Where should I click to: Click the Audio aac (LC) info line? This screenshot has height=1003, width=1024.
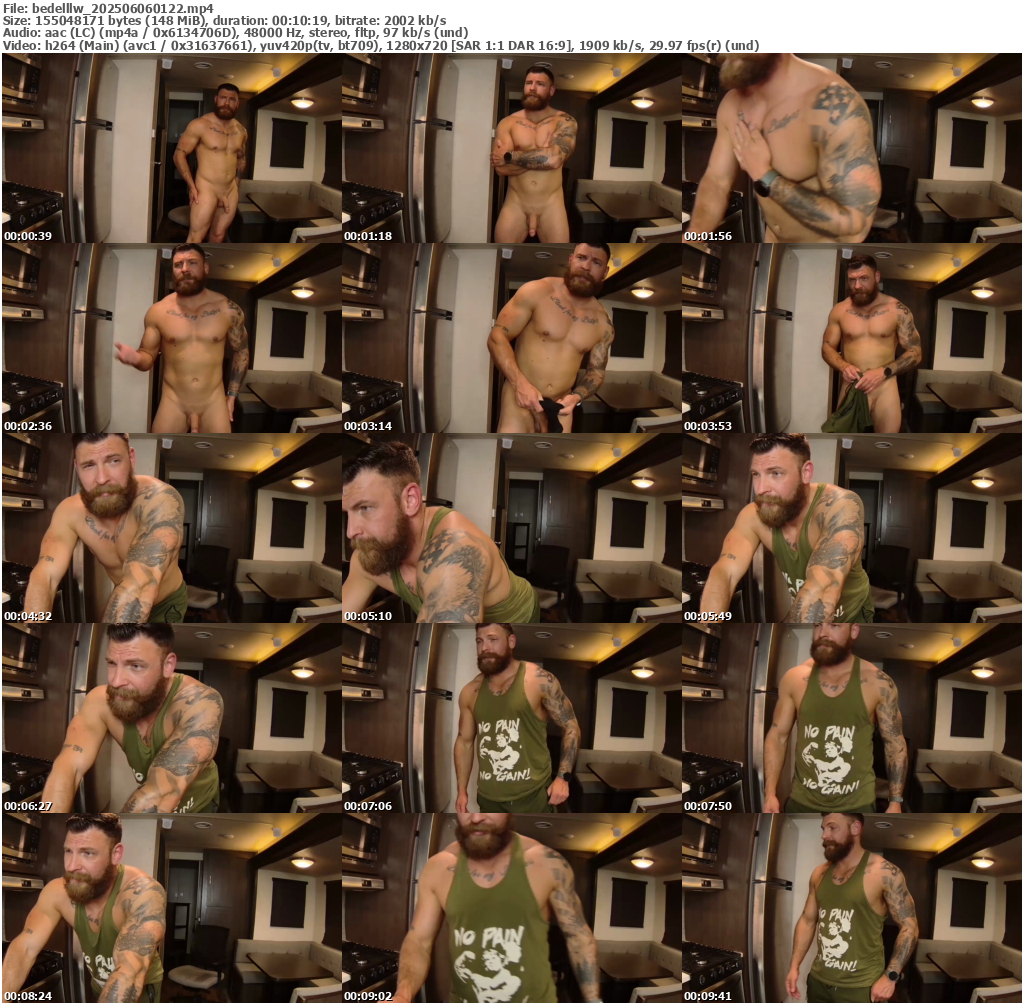[235, 33]
